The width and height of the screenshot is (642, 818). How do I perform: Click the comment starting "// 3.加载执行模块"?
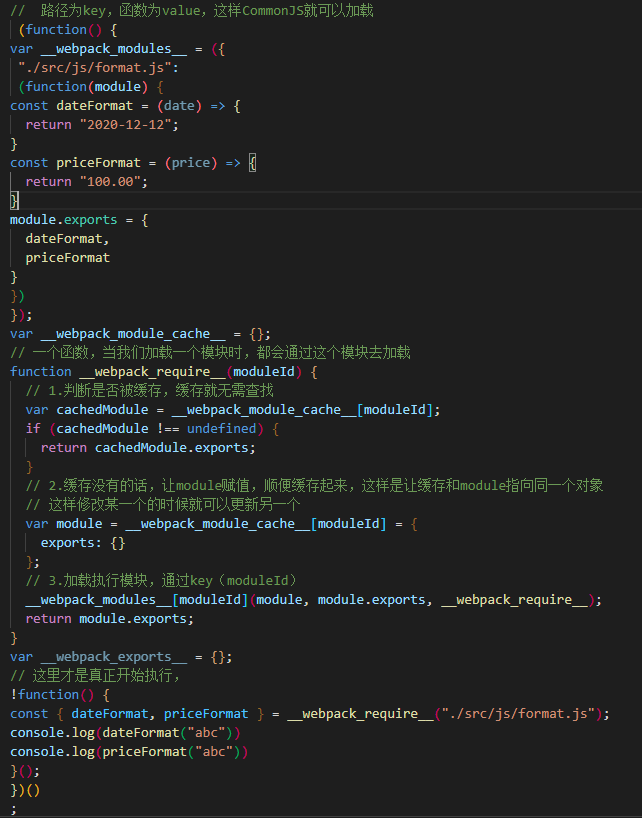point(161,581)
